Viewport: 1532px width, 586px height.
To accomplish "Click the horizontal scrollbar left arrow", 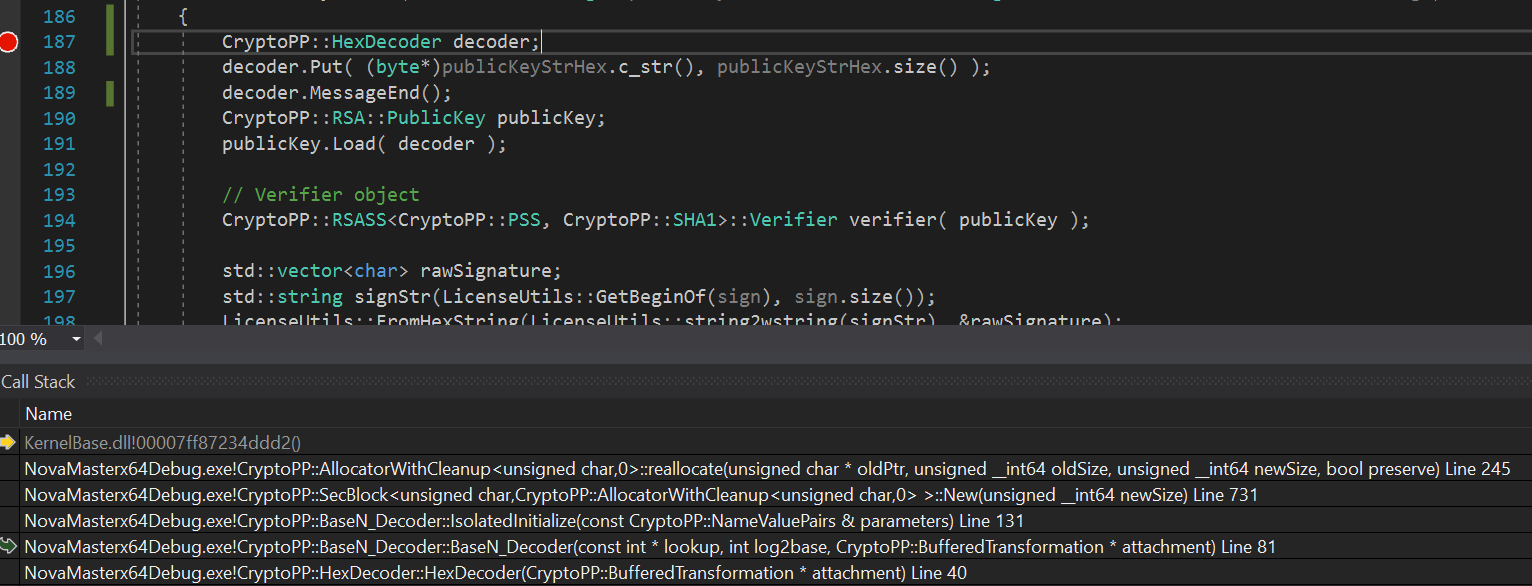I will 97,340.
